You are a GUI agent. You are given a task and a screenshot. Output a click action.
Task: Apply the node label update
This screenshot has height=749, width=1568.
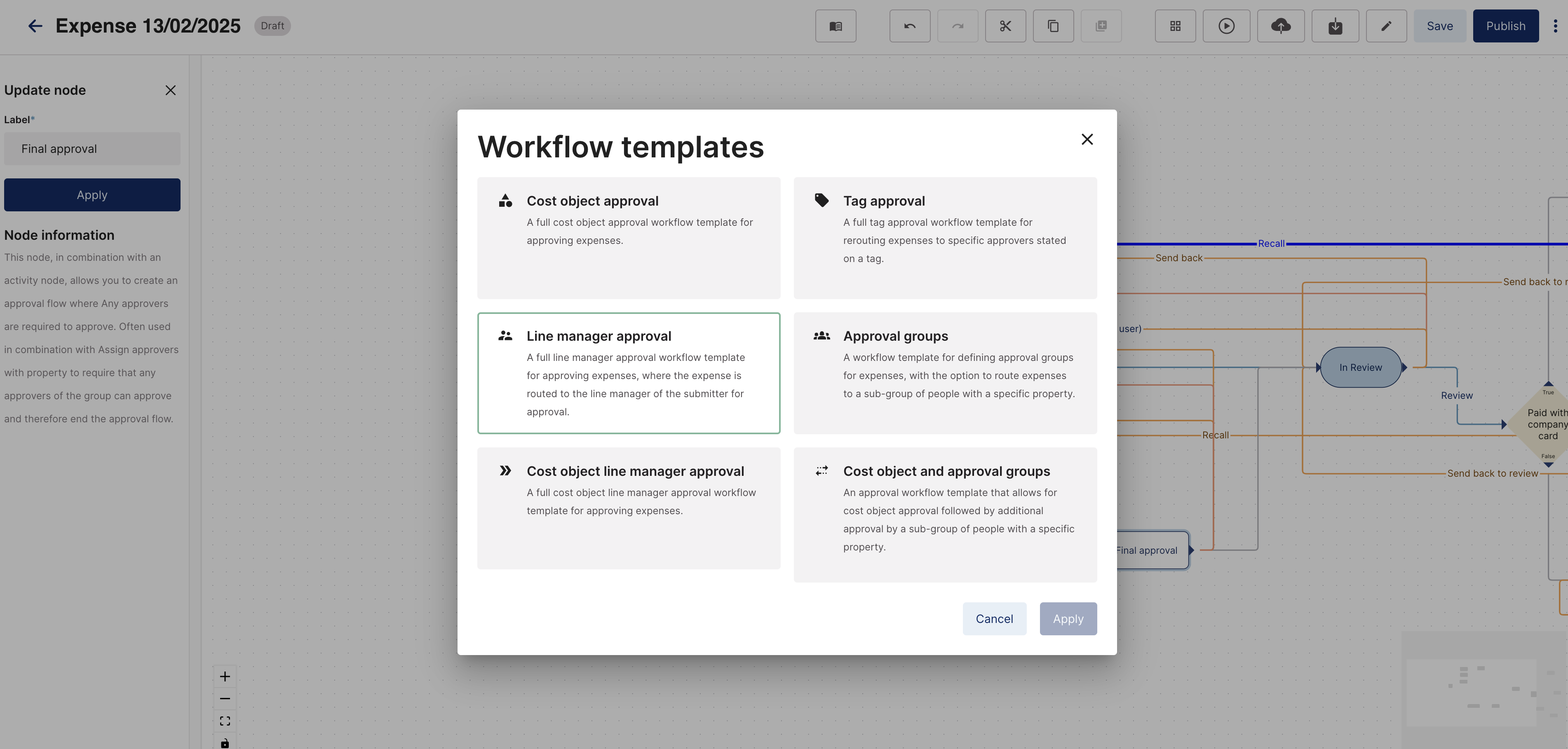(x=92, y=195)
